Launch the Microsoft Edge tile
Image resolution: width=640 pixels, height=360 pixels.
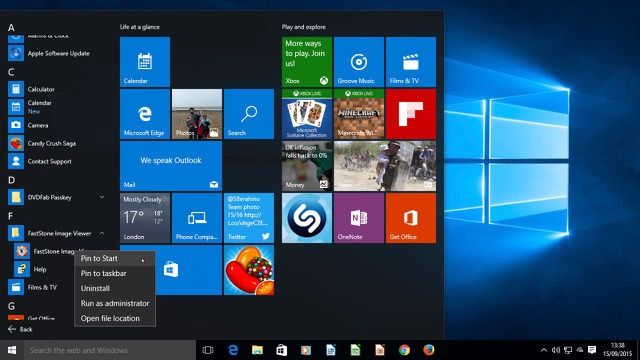145,114
